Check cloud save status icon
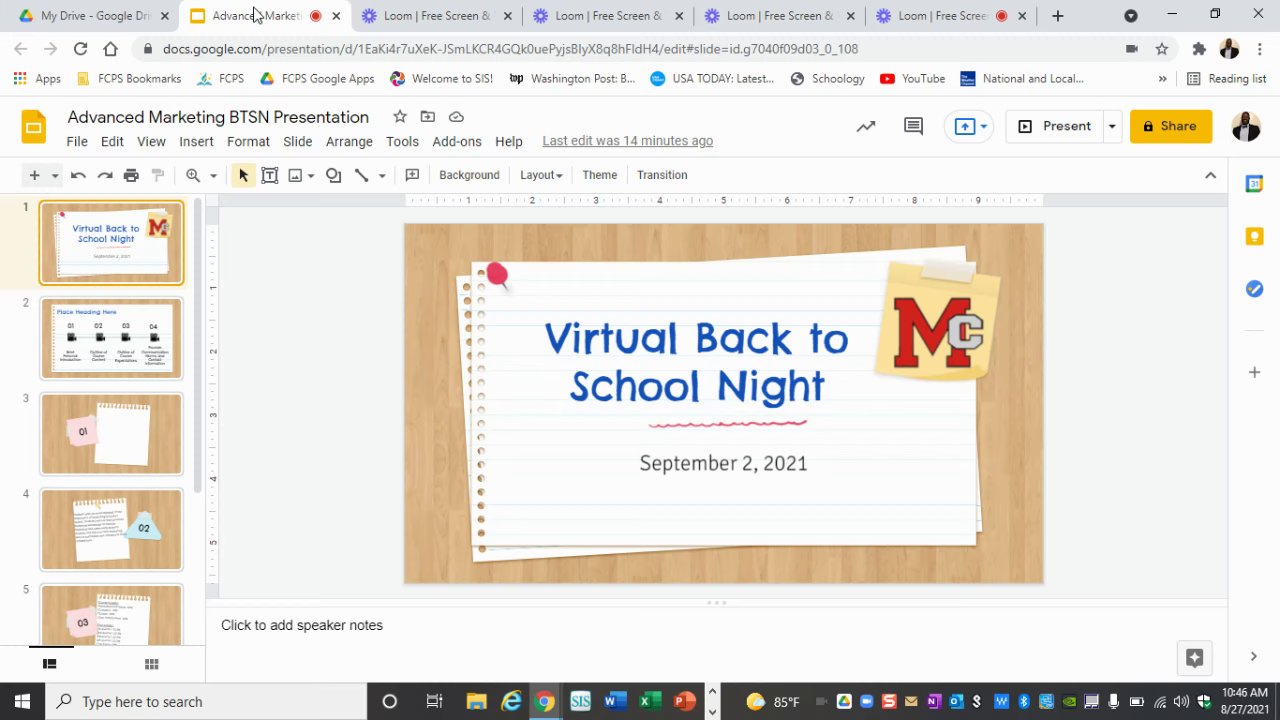This screenshot has height=720, width=1280. [456, 117]
